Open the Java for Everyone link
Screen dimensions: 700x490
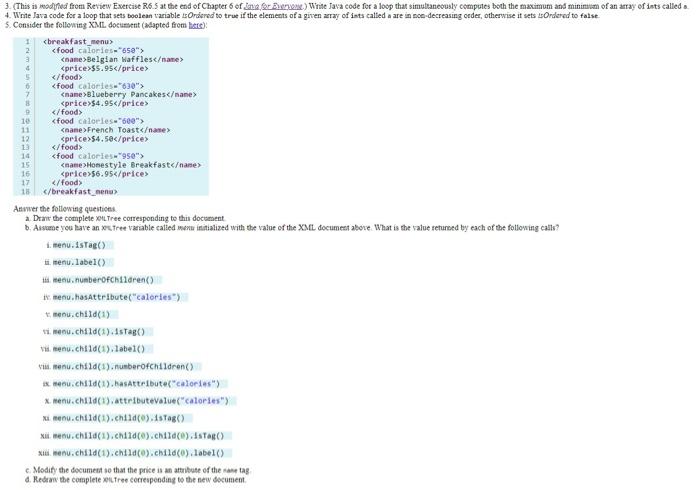[273, 6]
